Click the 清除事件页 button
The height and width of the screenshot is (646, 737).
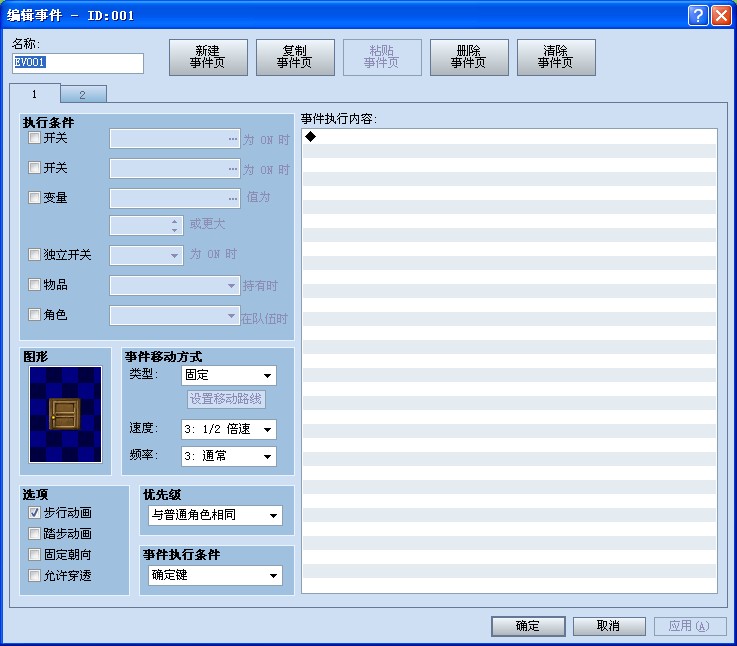click(x=556, y=57)
